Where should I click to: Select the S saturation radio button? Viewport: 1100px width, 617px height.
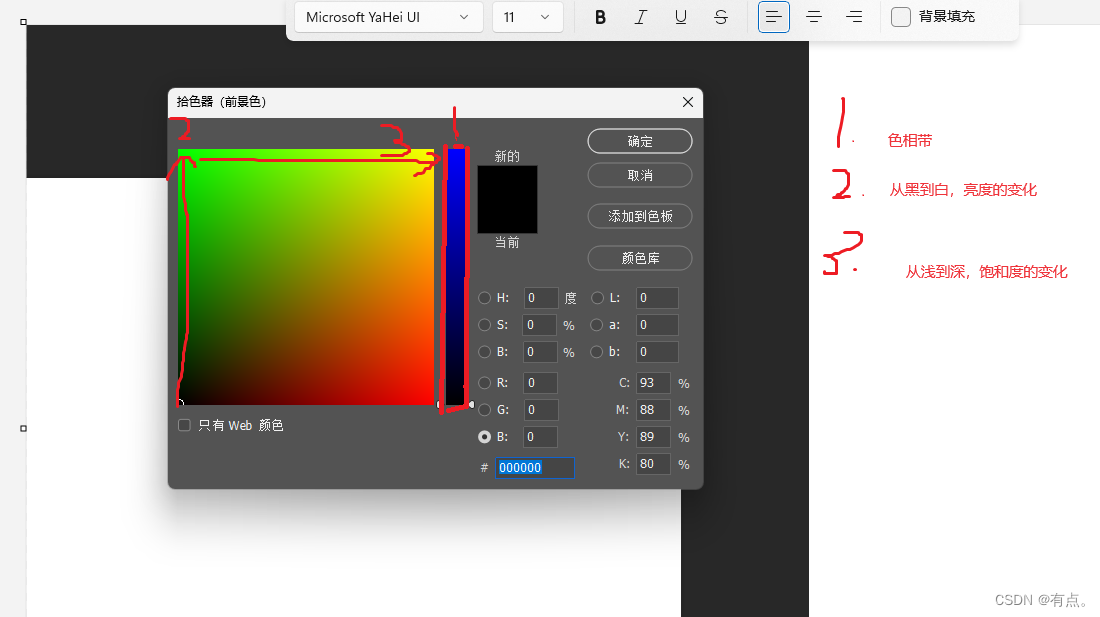click(484, 325)
